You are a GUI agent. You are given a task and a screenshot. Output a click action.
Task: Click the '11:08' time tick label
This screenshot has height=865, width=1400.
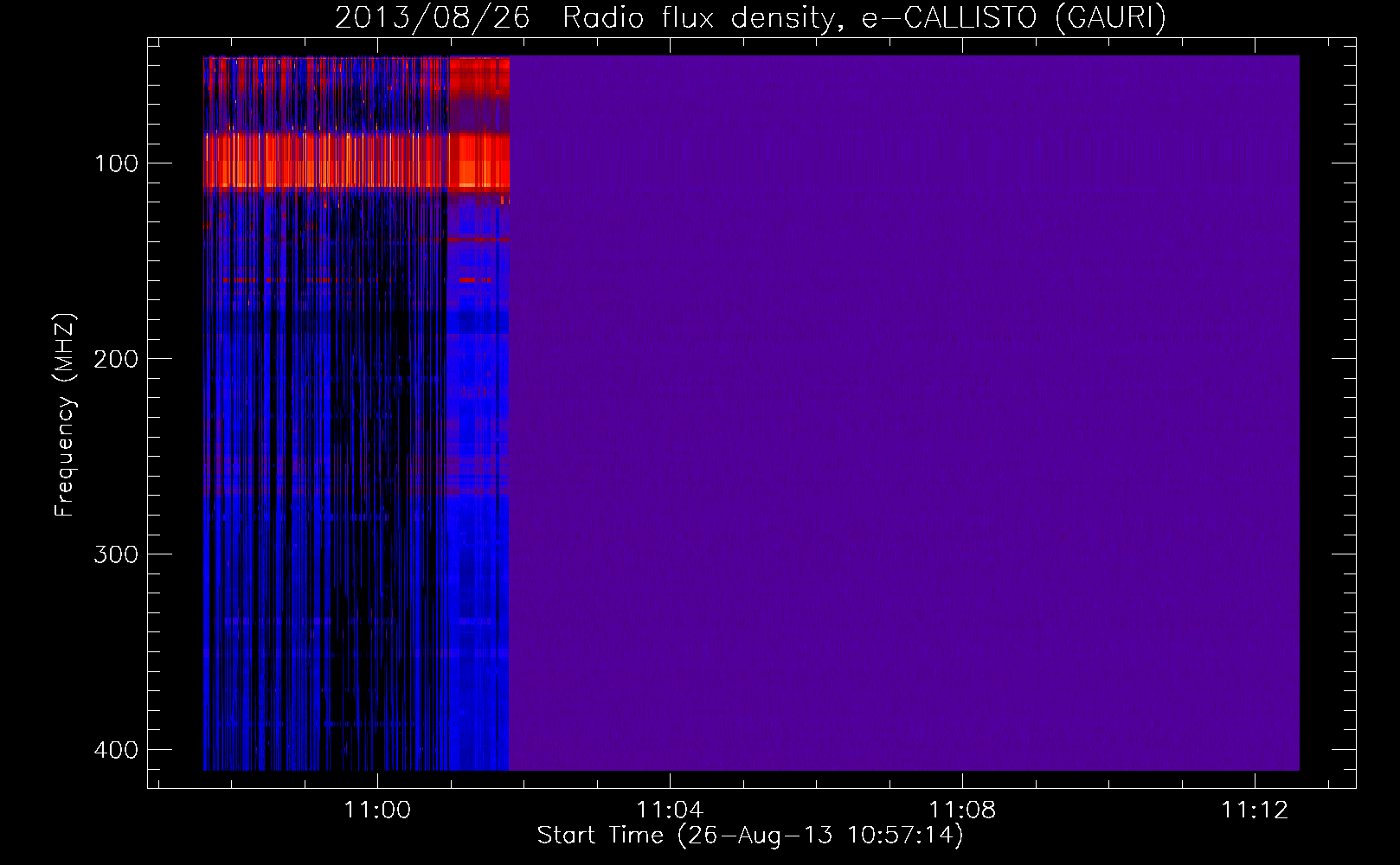[x=962, y=811]
